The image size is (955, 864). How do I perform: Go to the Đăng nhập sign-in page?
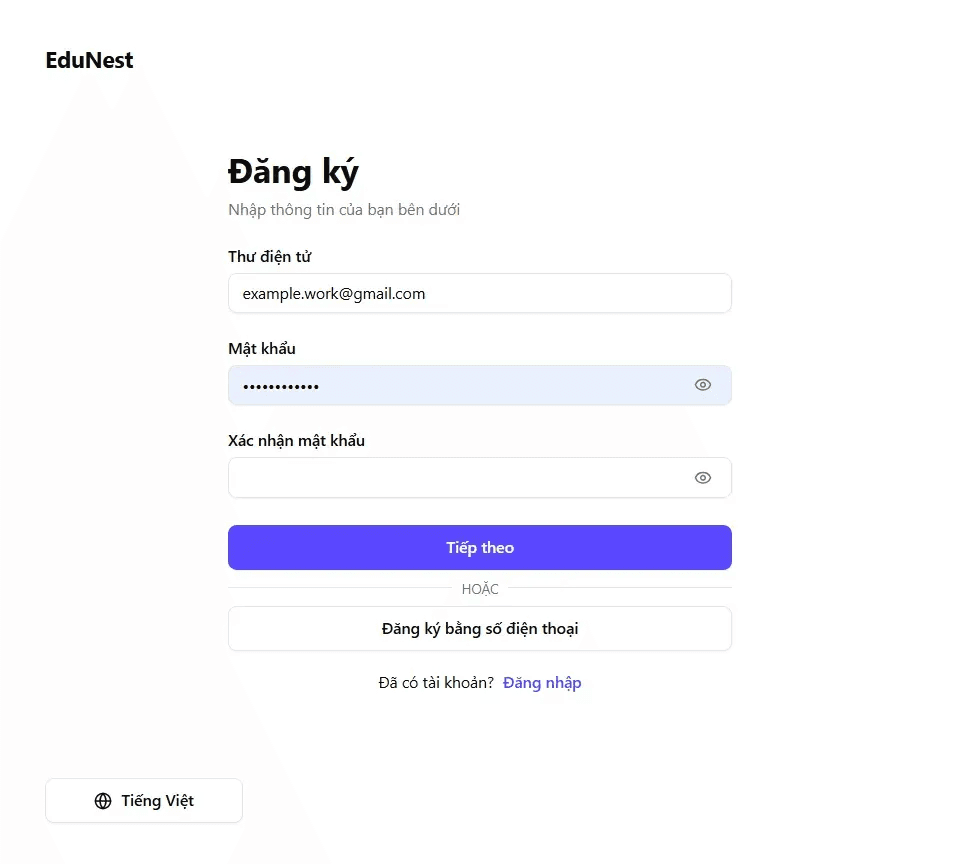[x=542, y=682]
